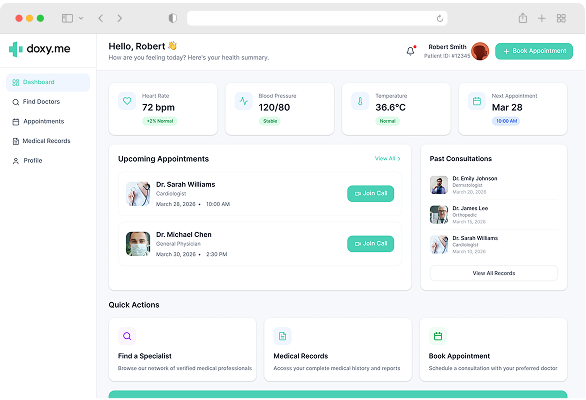Go back with browser back arrow
Image resolution: width=586 pixels, height=400 pixels.
[101, 18]
